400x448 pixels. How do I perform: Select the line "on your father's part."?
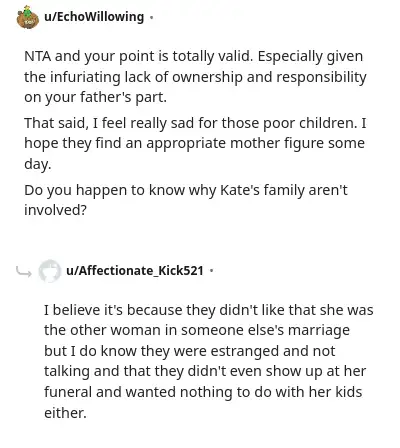(95, 97)
